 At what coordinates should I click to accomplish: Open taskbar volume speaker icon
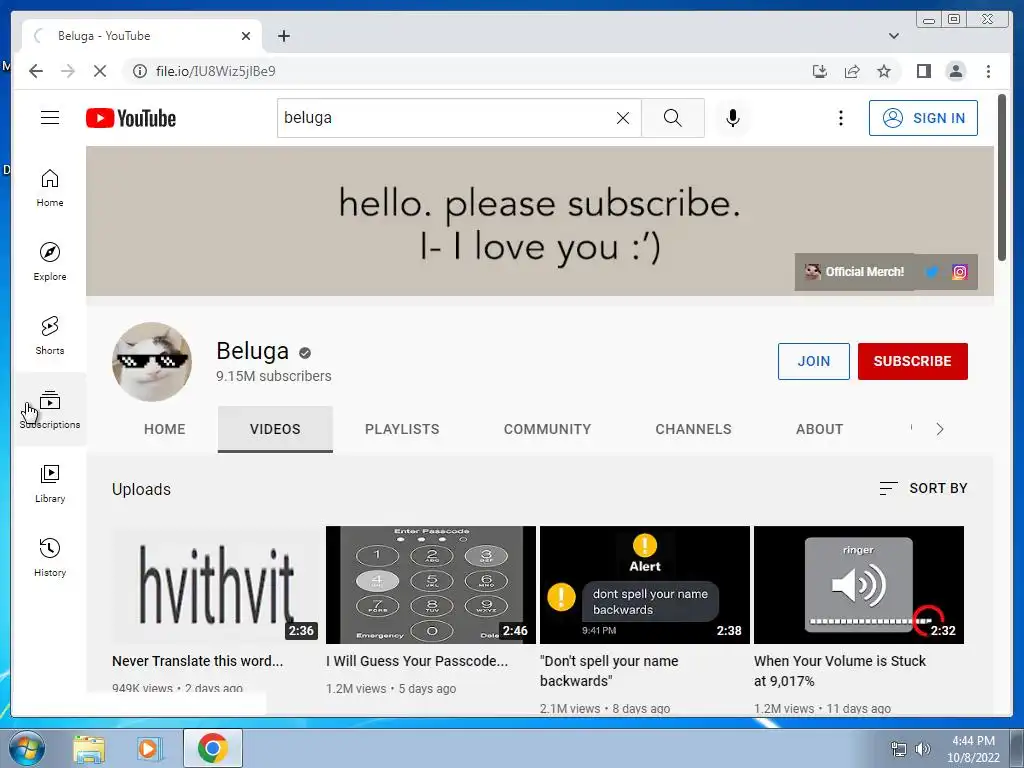coord(922,749)
